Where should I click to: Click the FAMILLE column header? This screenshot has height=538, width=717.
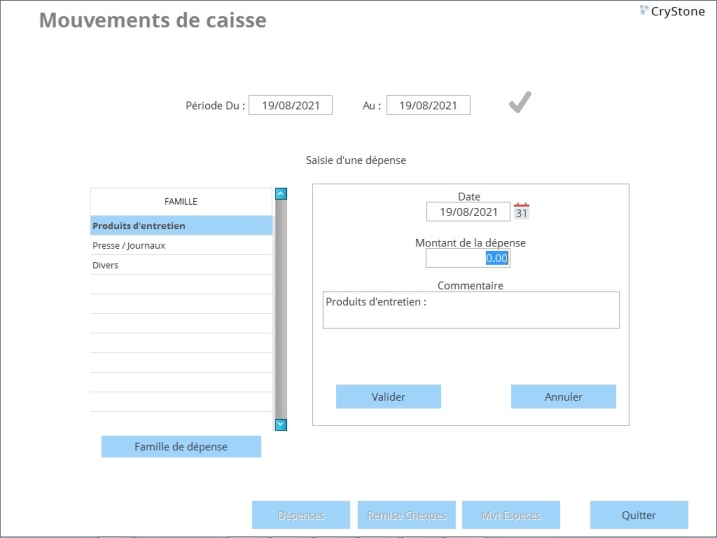coord(181,201)
